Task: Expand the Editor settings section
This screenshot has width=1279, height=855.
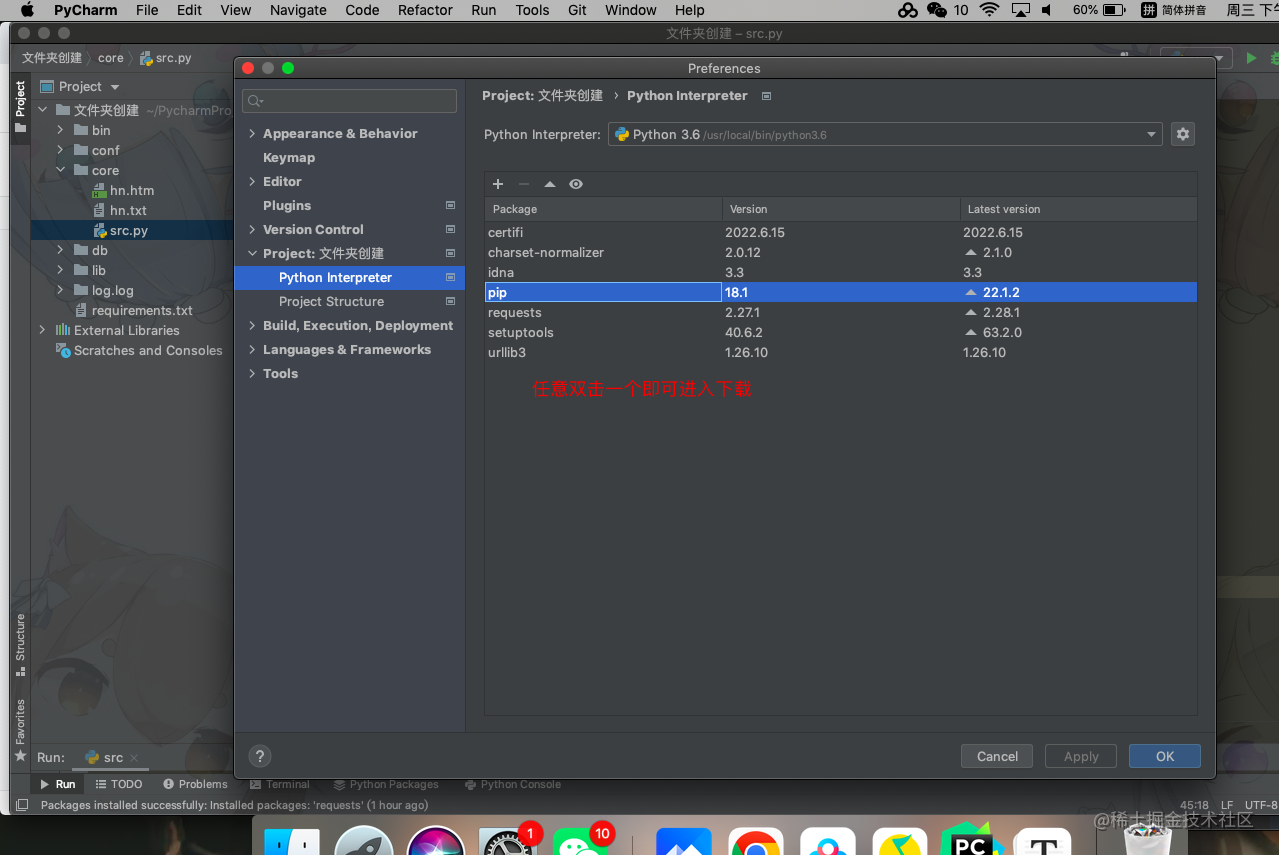Action: (252, 181)
